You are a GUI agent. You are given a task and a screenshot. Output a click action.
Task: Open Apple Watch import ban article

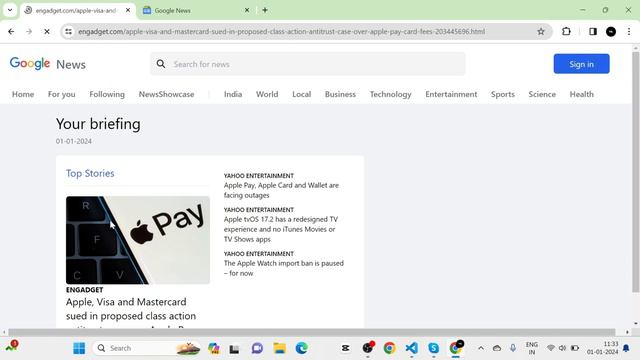[x=284, y=268]
